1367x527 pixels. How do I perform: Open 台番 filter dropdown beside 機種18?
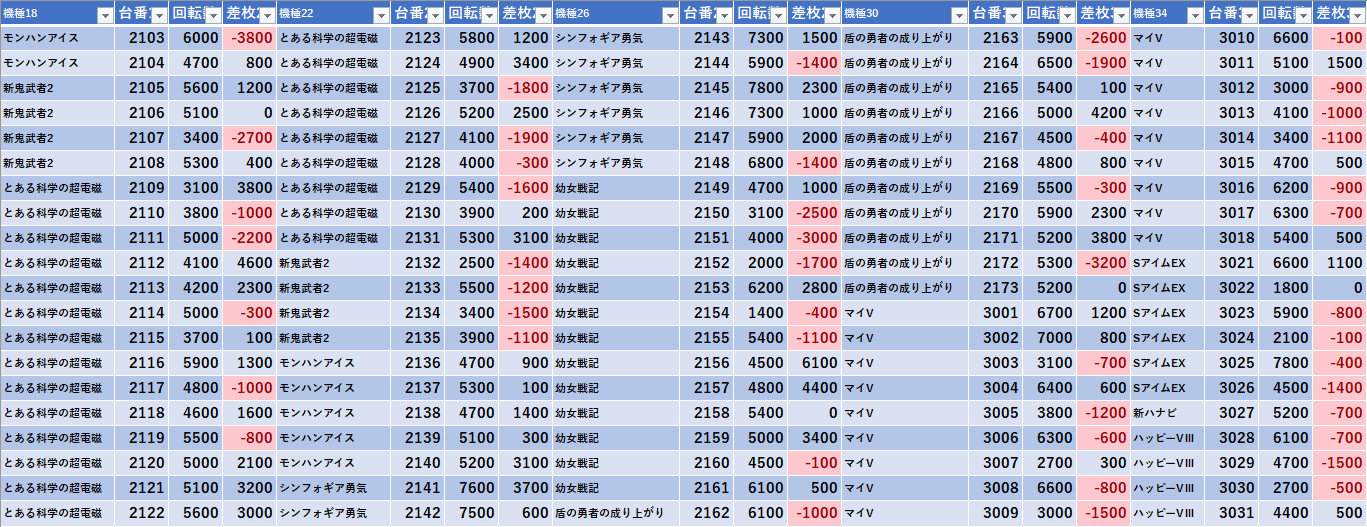click(x=159, y=15)
